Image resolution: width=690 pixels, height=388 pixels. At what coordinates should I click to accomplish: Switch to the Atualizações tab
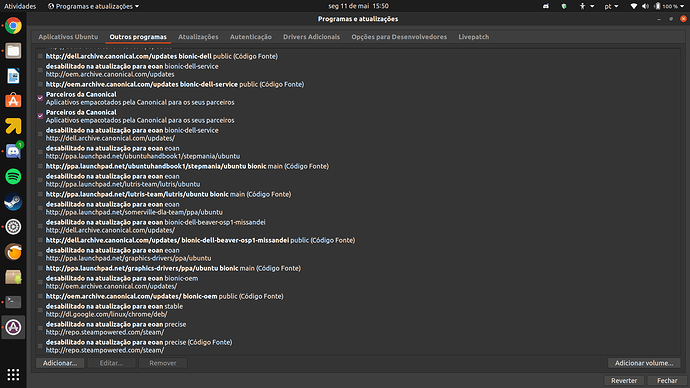tap(198, 37)
